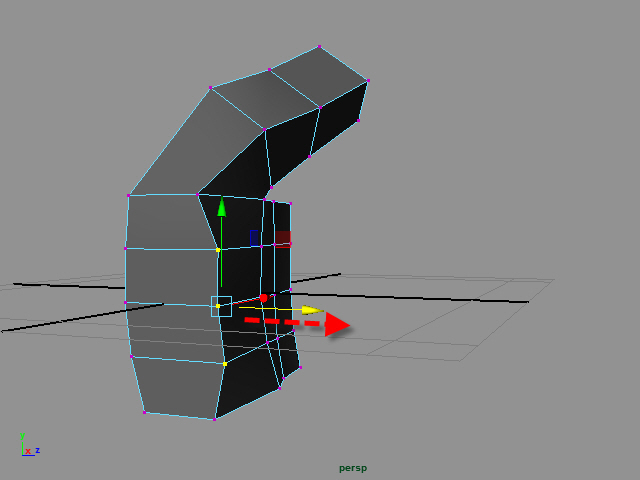Click the dark red plane handle of manipulator

coord(282,239)
